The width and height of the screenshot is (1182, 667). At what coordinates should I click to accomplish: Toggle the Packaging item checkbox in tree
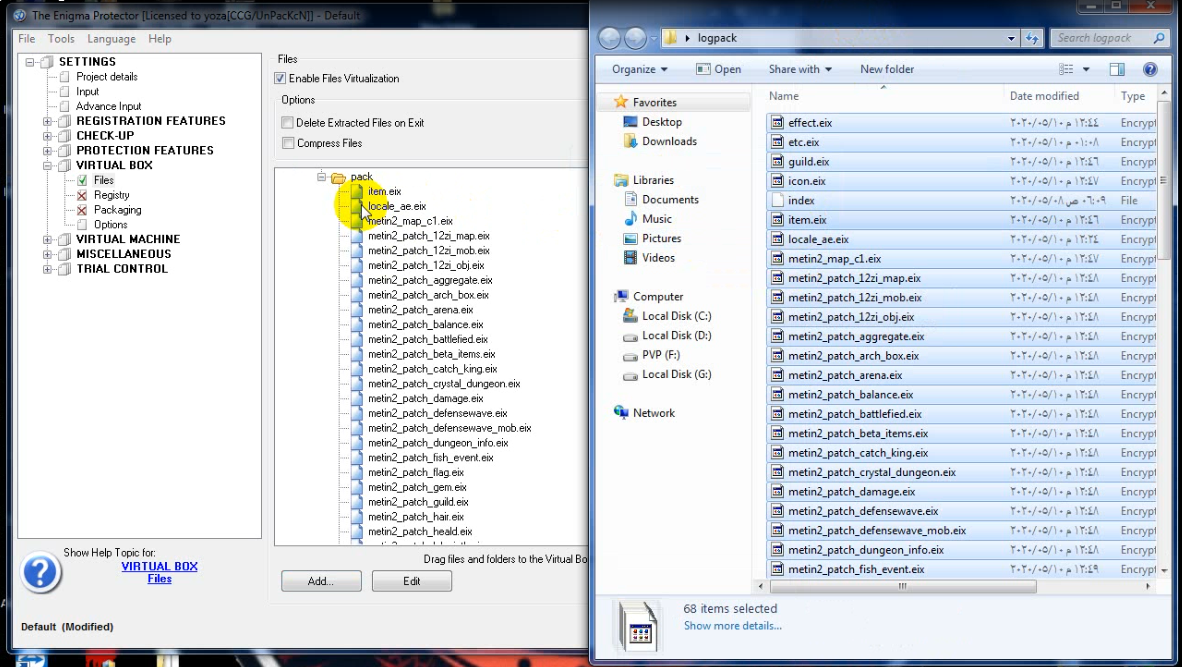(x=82, y=210)
